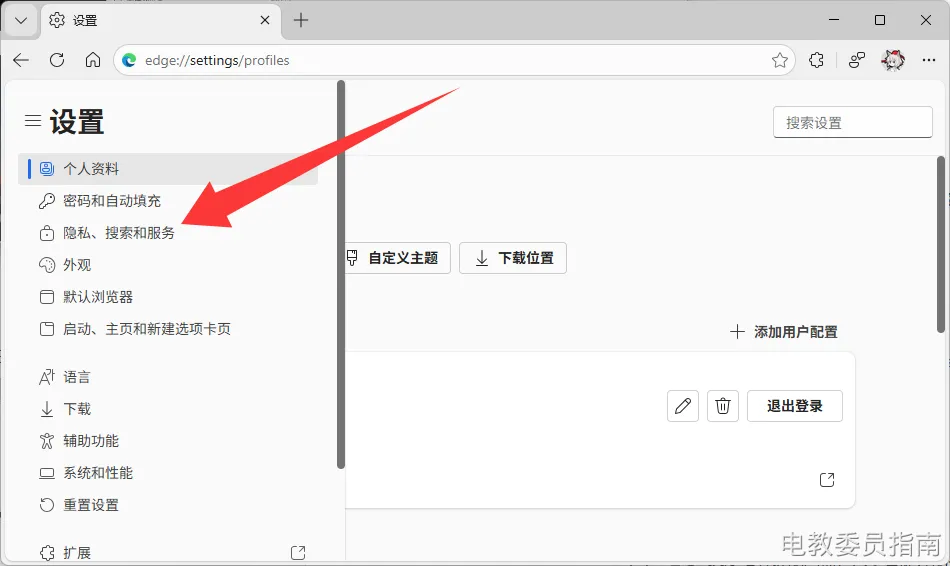Click the 退出登录 button
This screenshot has width=950, height=566.
tap(794, 406)
